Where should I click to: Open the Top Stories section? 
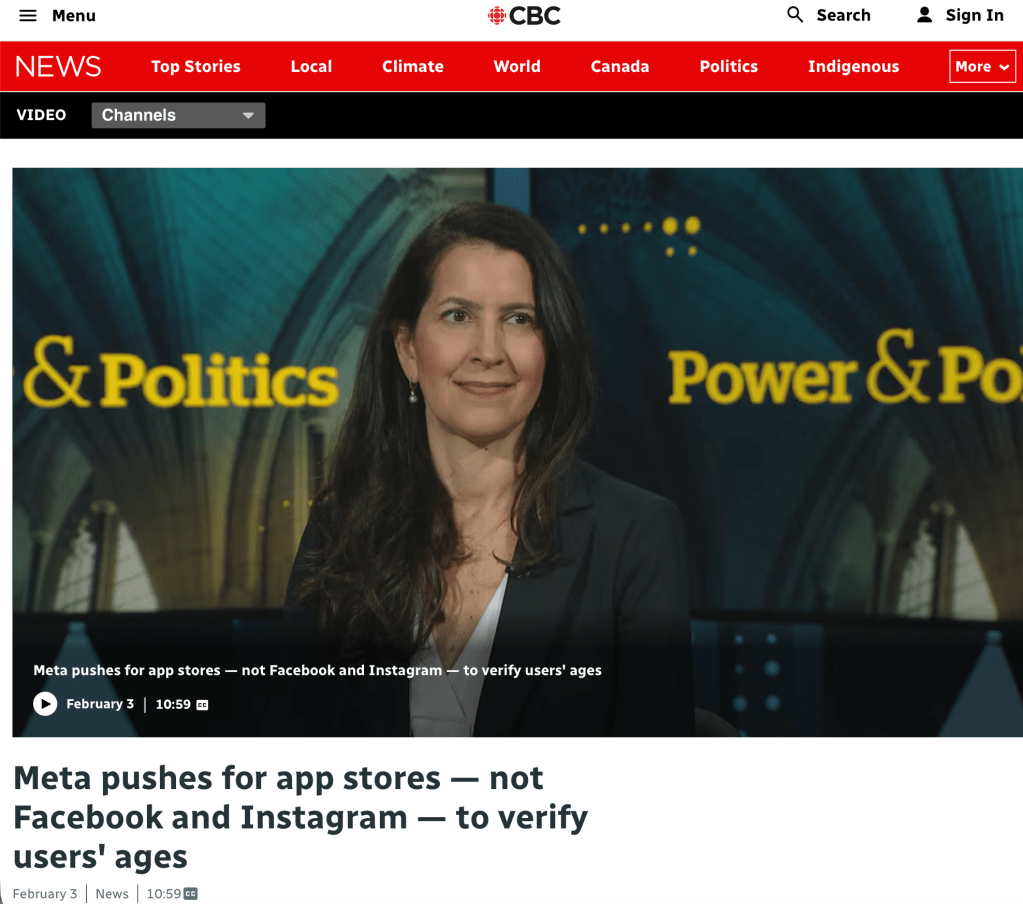click(196, 67)
